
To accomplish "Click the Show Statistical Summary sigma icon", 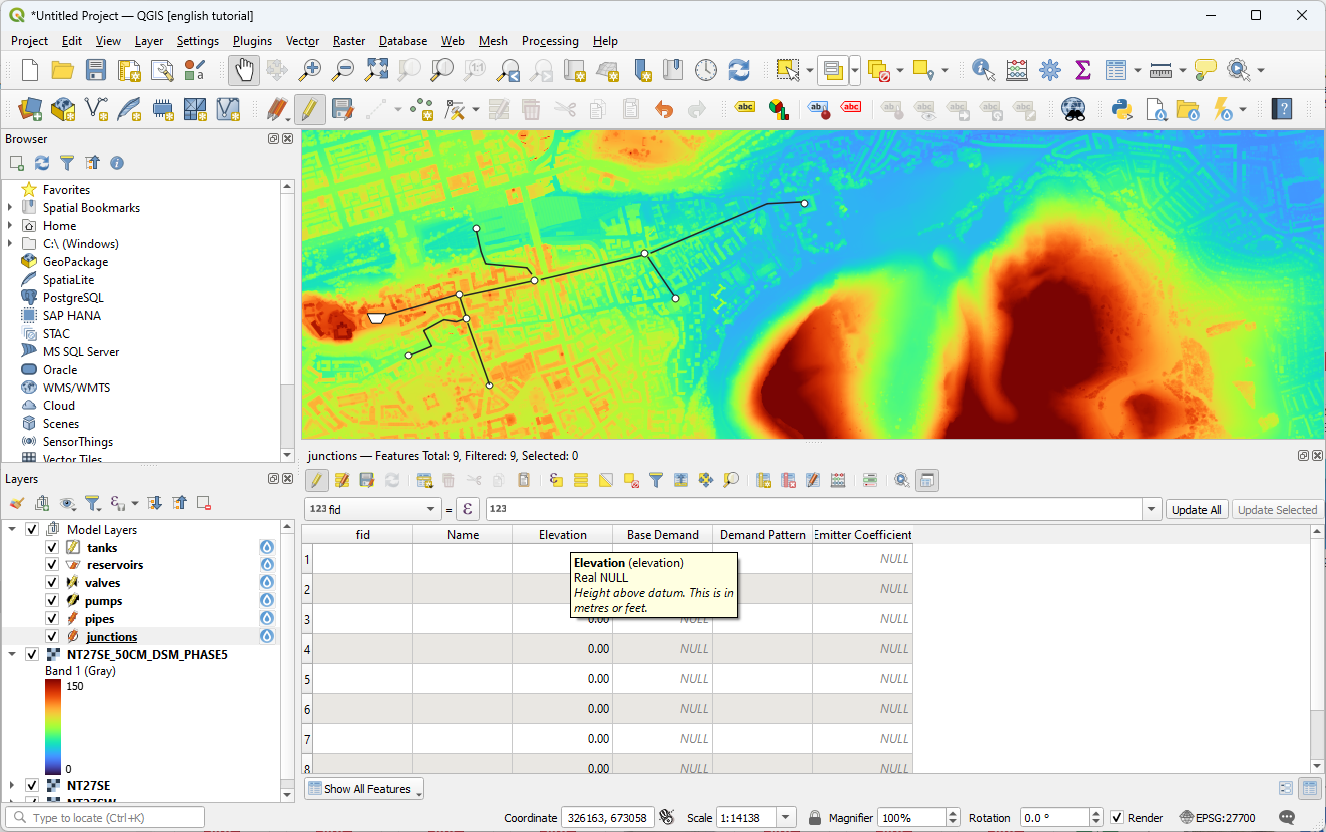I will 1082,70.
